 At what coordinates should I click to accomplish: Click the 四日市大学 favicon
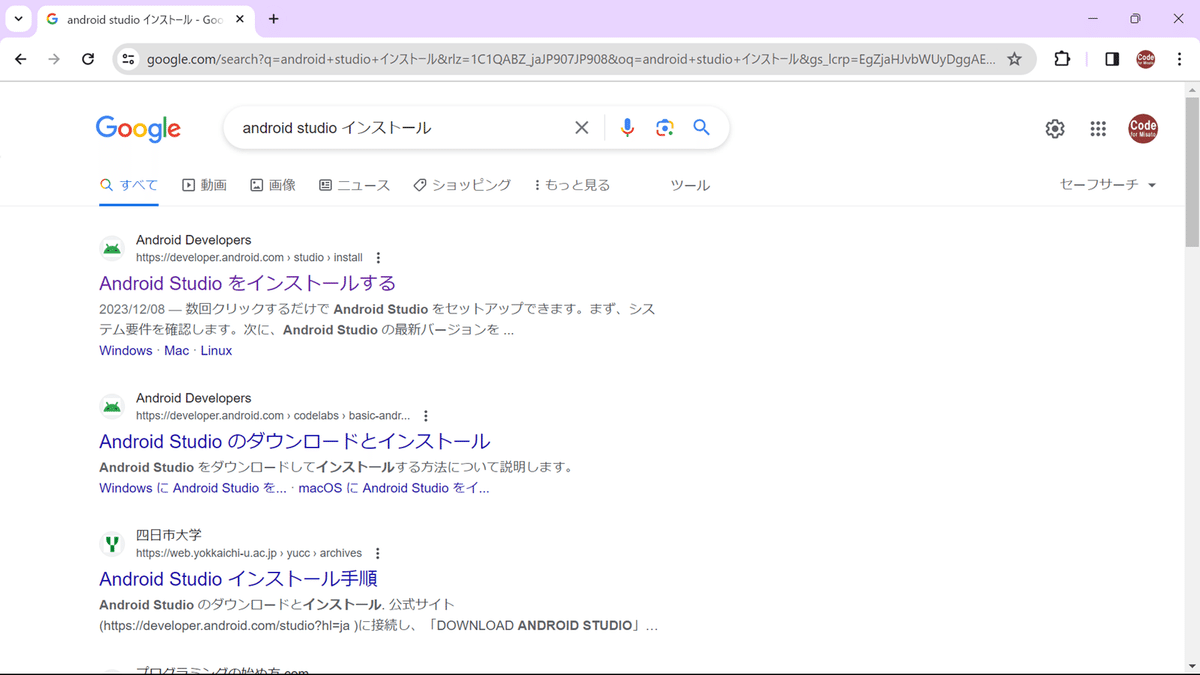click(112, 544)
